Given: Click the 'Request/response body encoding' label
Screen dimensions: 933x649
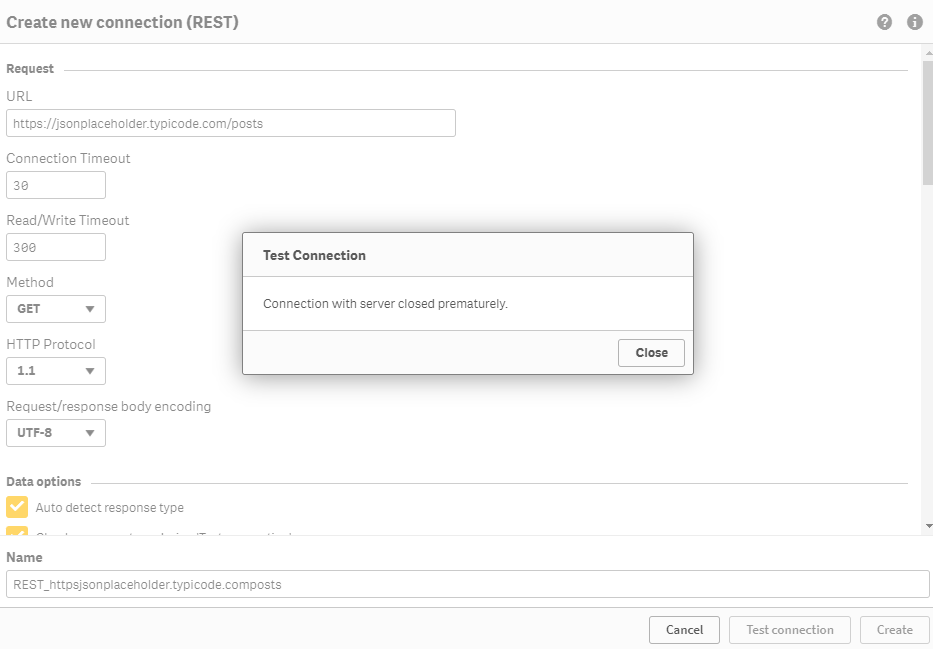Looking at the screenshot, I should click(x=108, y=406).
